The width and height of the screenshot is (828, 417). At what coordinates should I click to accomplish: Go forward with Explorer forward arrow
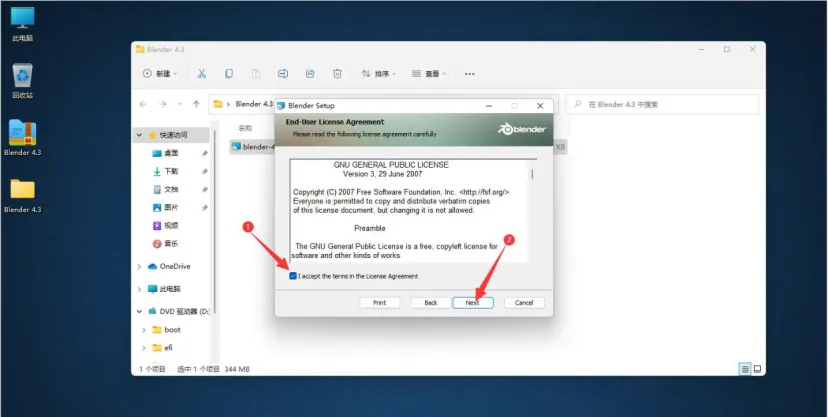tap(163, 105)
